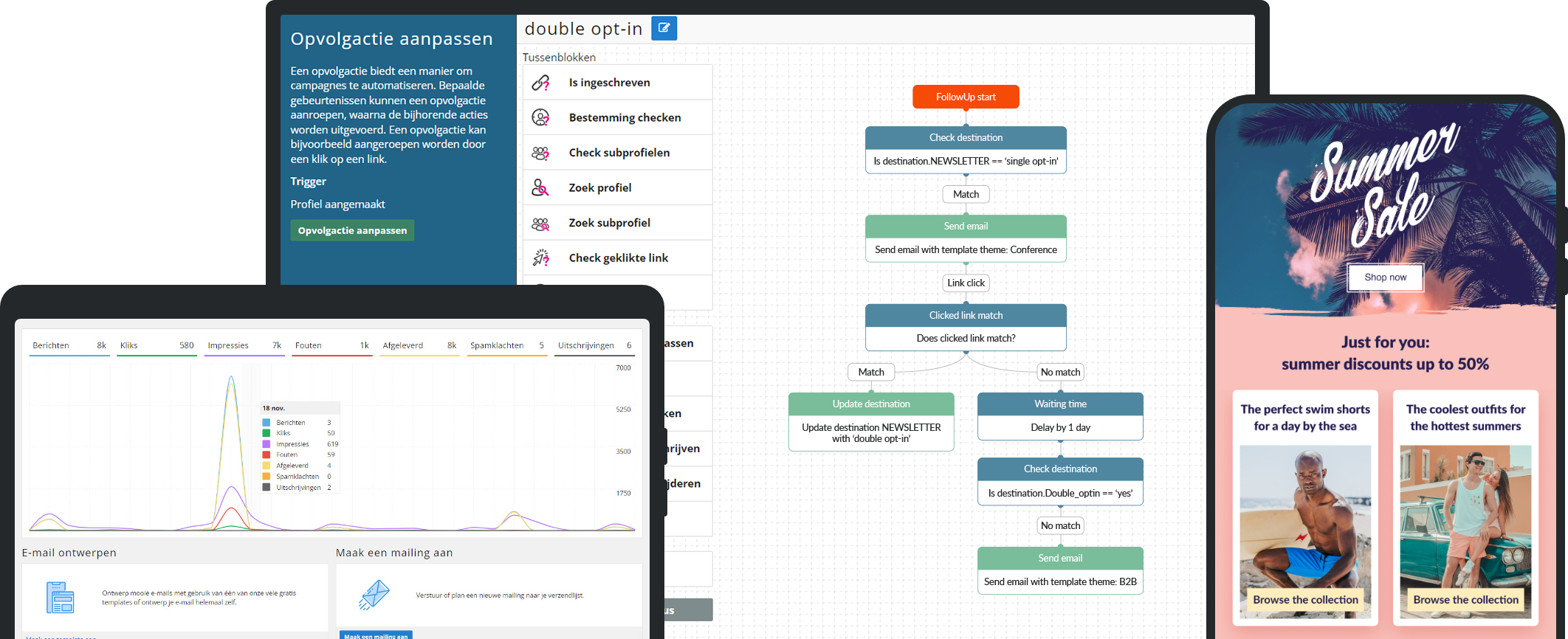Screen dimensions: 1568x639
Task: Select the 'Zoek profiel' search icon
Action: click(540, 188)
